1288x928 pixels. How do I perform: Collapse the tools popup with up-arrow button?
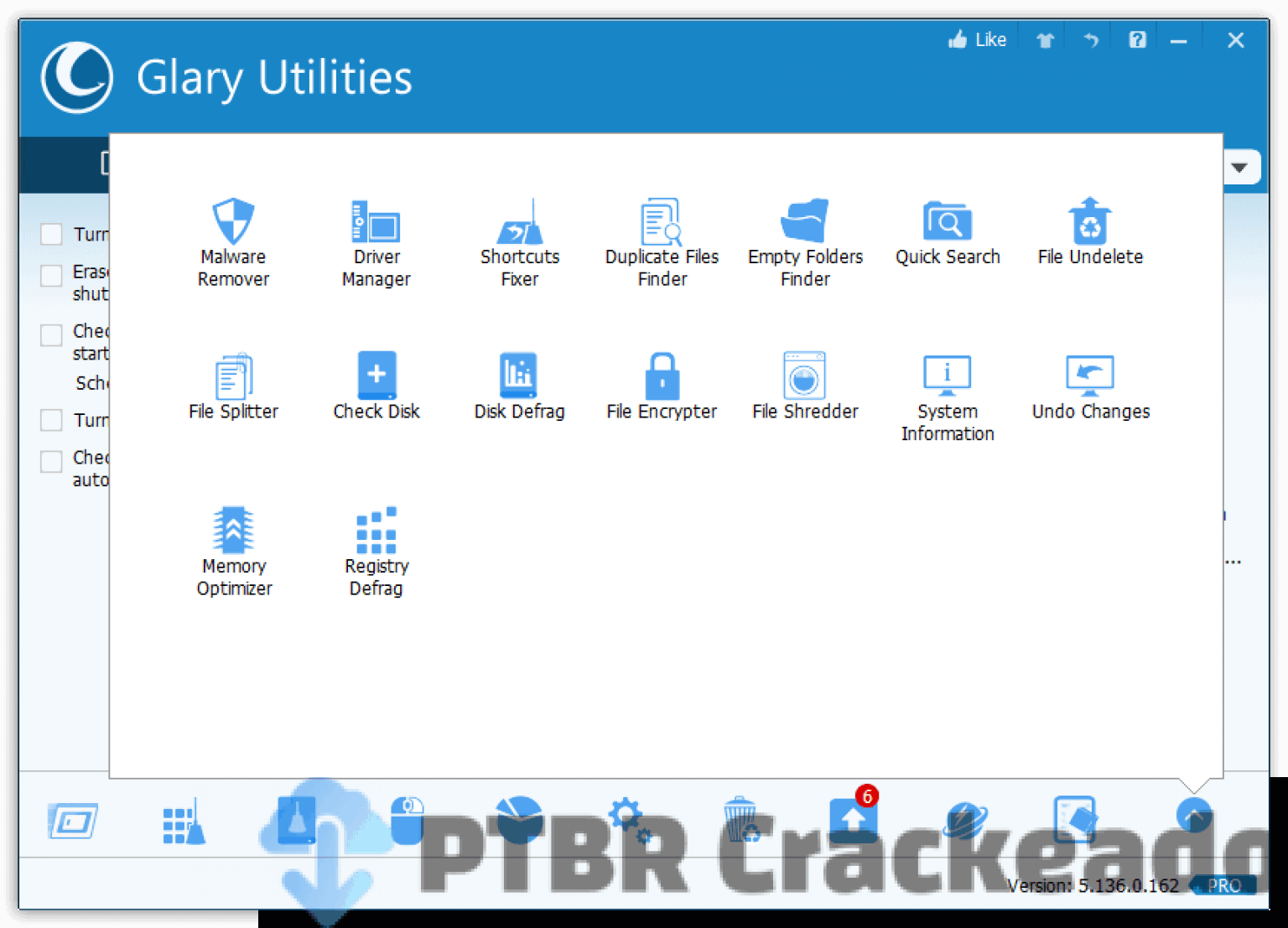pyautogui.click(x=1194, y=815)
